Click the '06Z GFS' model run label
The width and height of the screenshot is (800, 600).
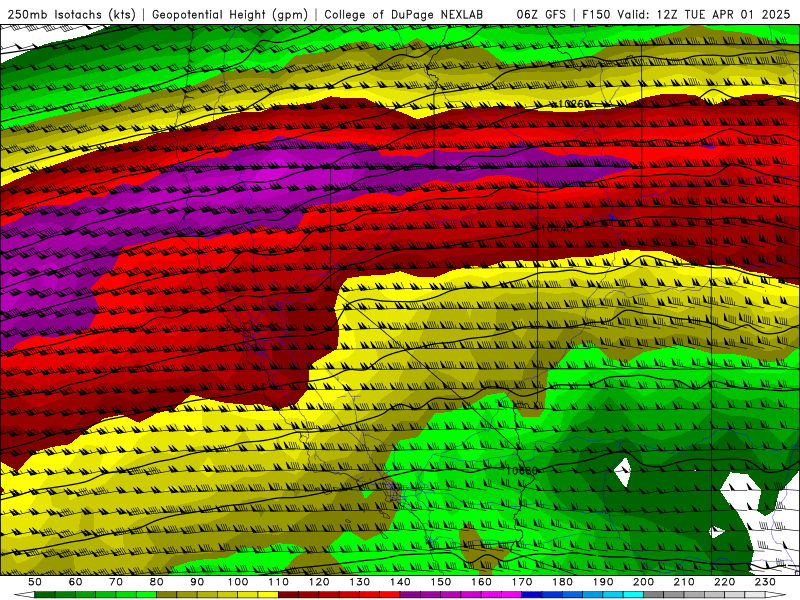coord(541,14)
